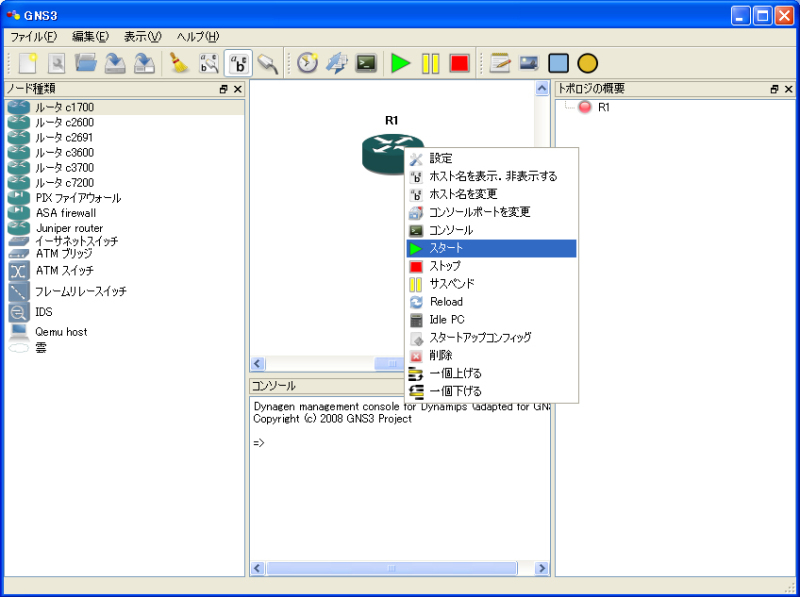Open the ヘルプ menu
Image resolution: width=800 pixels, height=597 pixels.
click(x=197, y=36)
